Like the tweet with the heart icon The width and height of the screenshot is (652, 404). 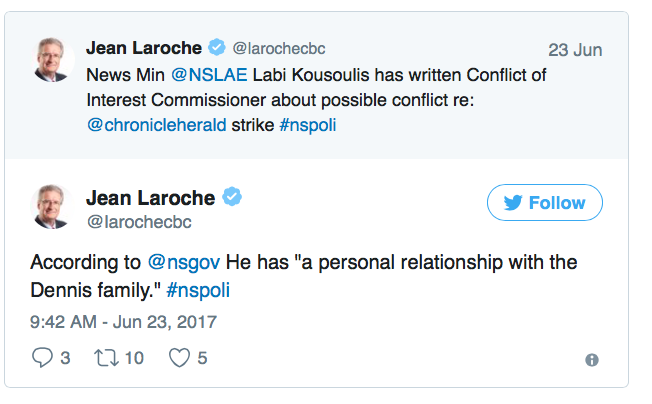(178, 357)
